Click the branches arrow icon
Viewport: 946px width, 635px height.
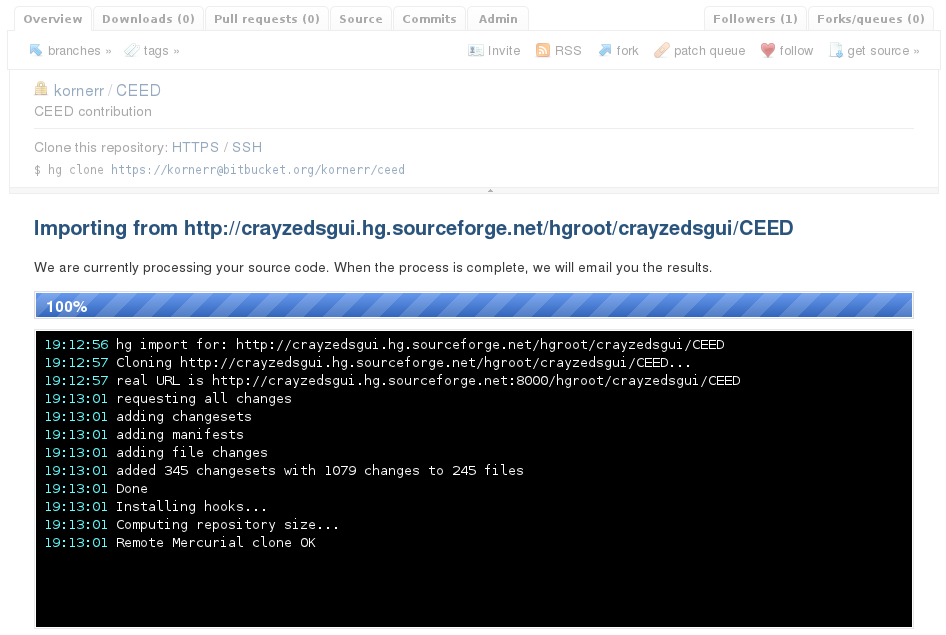[x=36, y=51]
